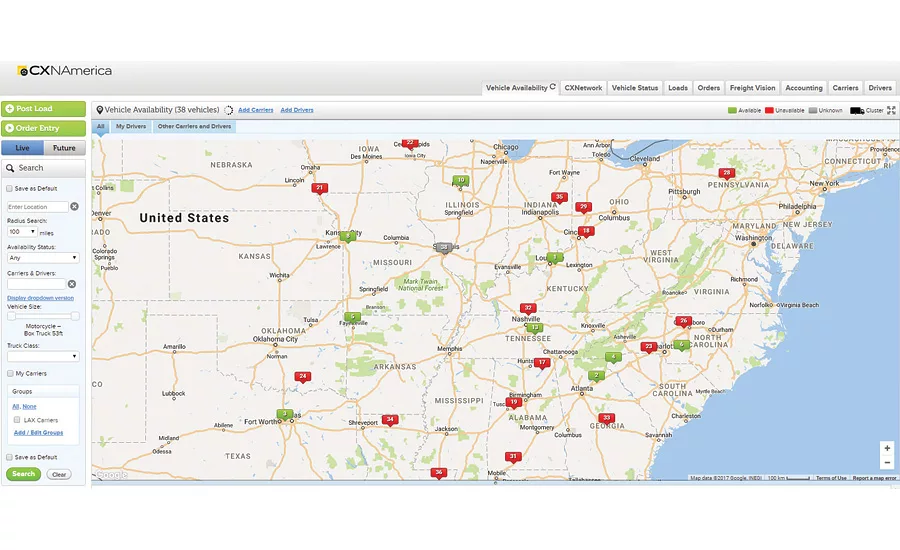Click red marker 28 in Pennsylvania
The height and width of the screenshot is (550, 900).
coord(727,173)
